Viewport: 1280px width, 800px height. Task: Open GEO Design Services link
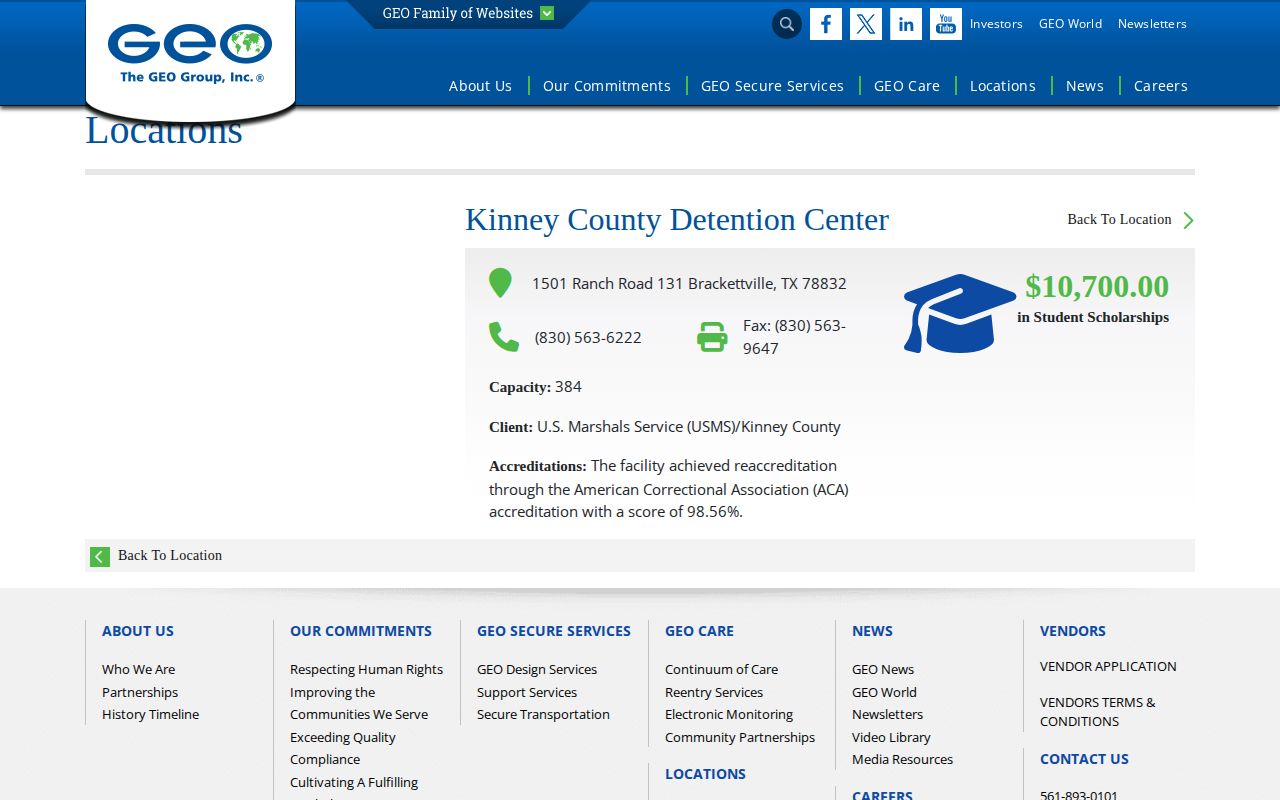tap(537, 670)
